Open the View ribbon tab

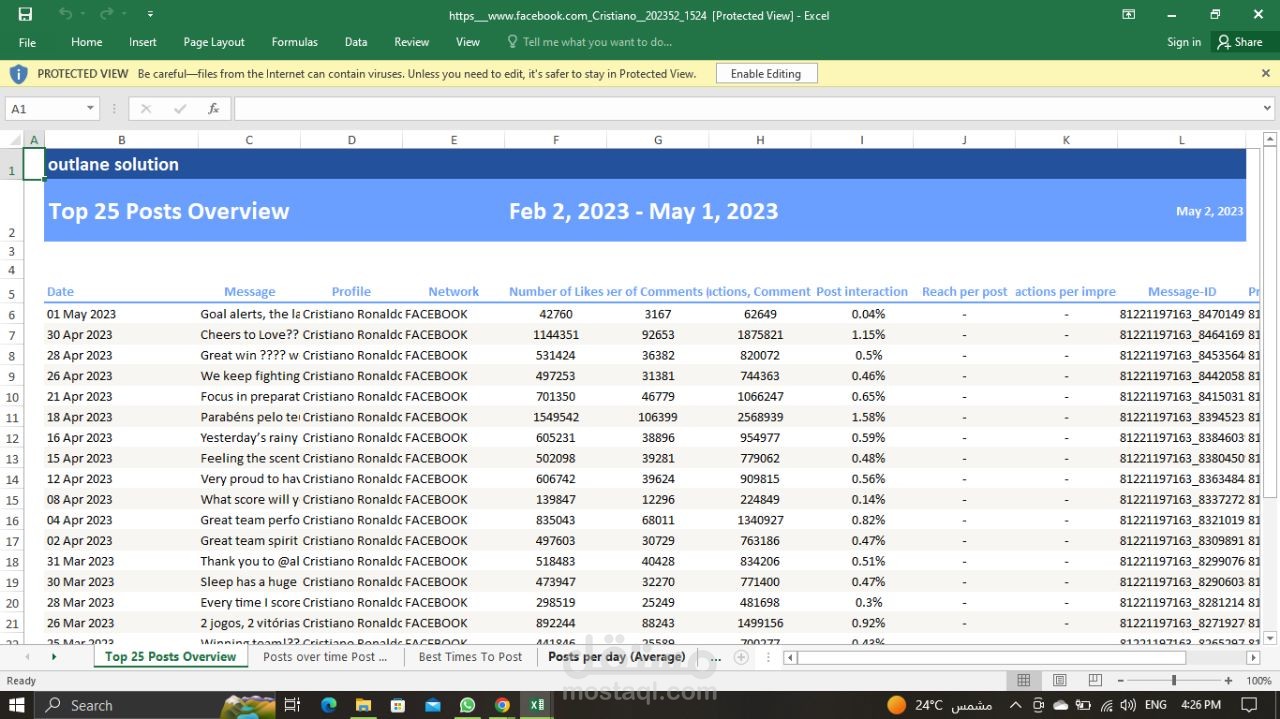(468, 42)
